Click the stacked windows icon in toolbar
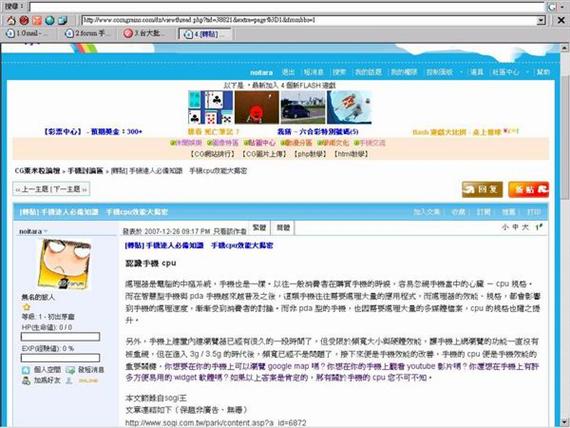570x428 pixels. coord(63,20)
